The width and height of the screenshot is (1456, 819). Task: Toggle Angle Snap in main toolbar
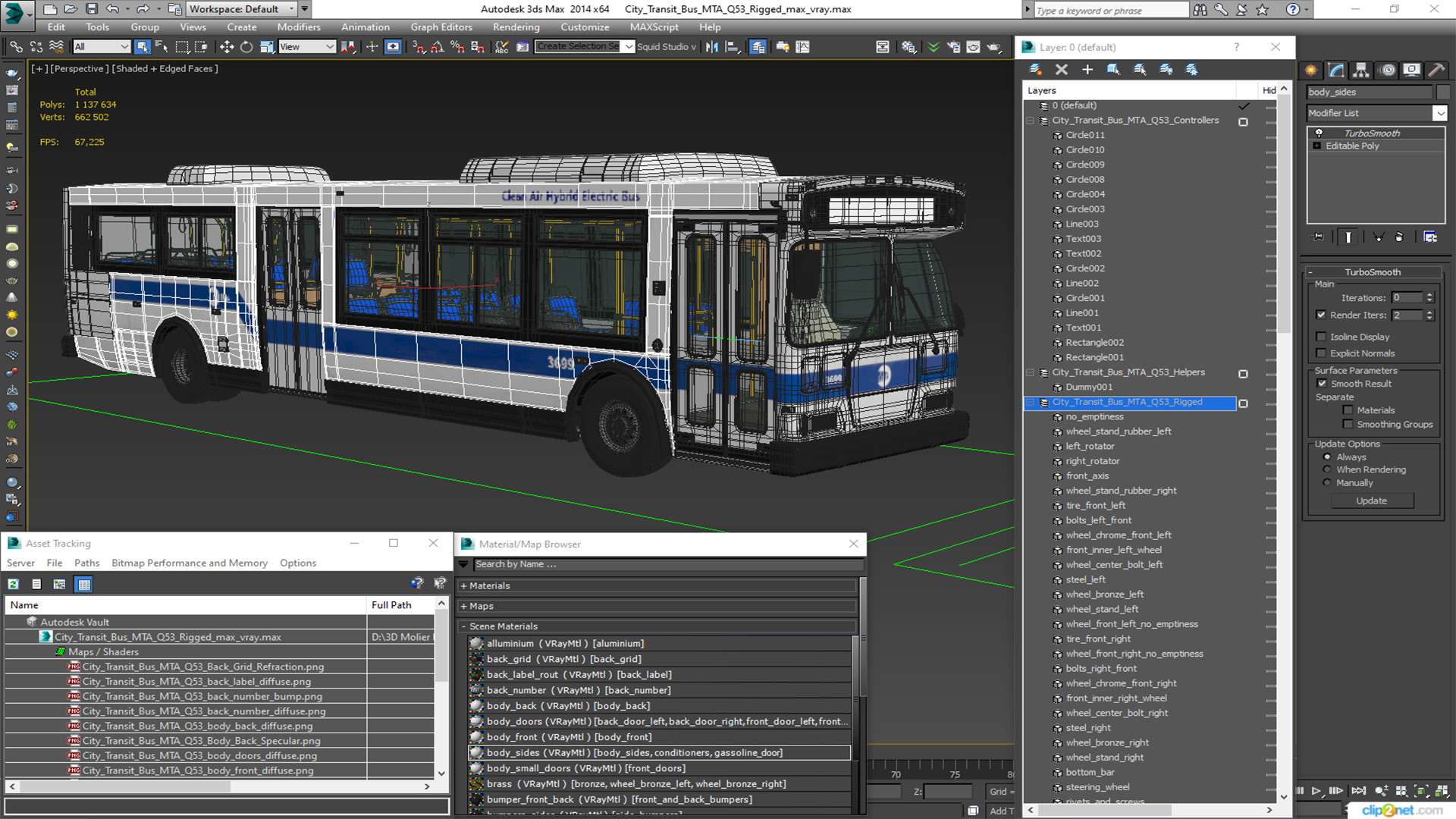[438, 47]
